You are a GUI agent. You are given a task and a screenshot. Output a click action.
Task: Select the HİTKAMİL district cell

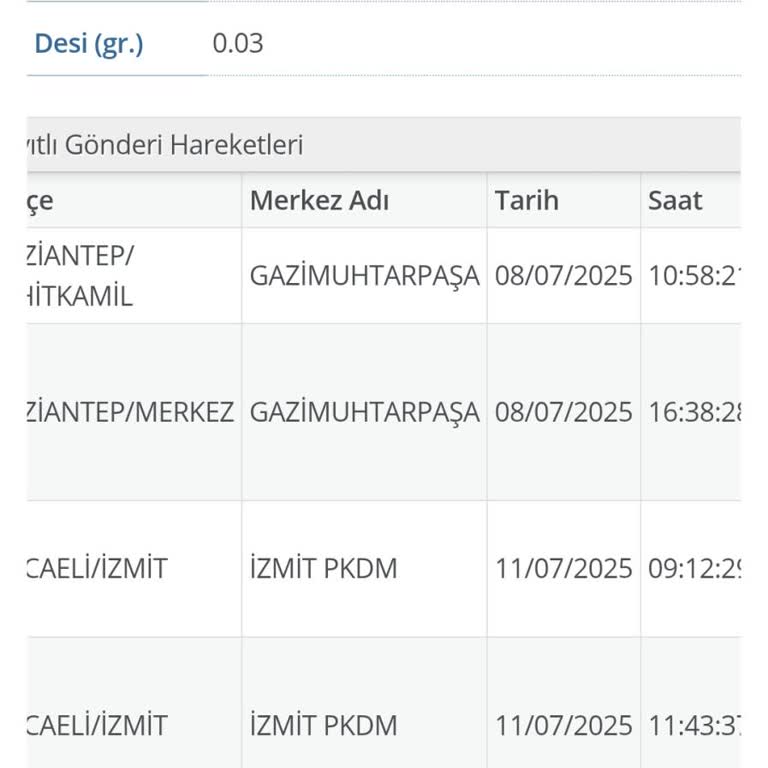(x=80, y=296)
